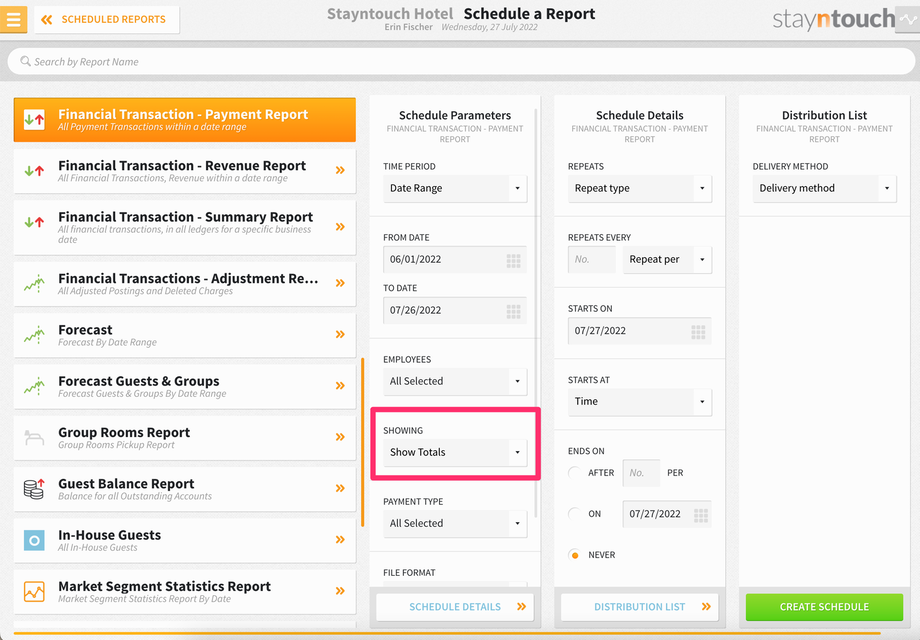Click the staynтouch activity icon in header
Viewport: 920px width, 640px height.
click(907, 19)
